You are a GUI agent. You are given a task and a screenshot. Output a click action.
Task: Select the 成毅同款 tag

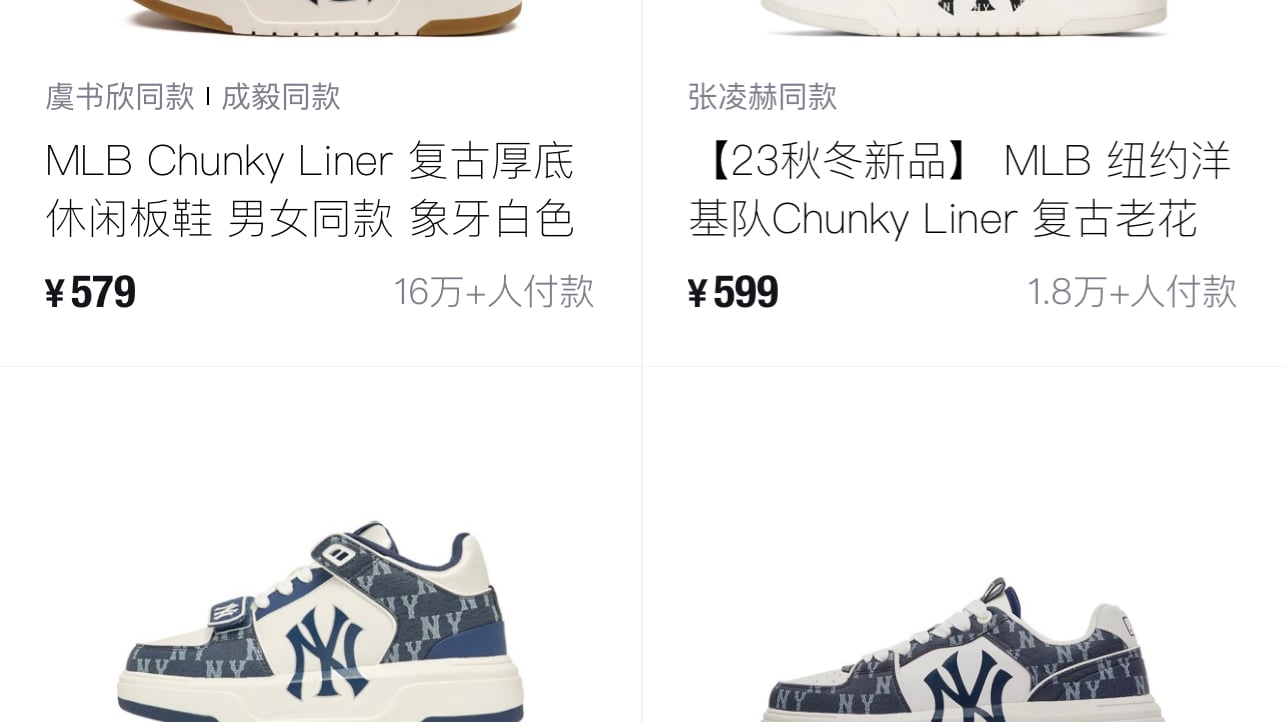coord(281,97)
